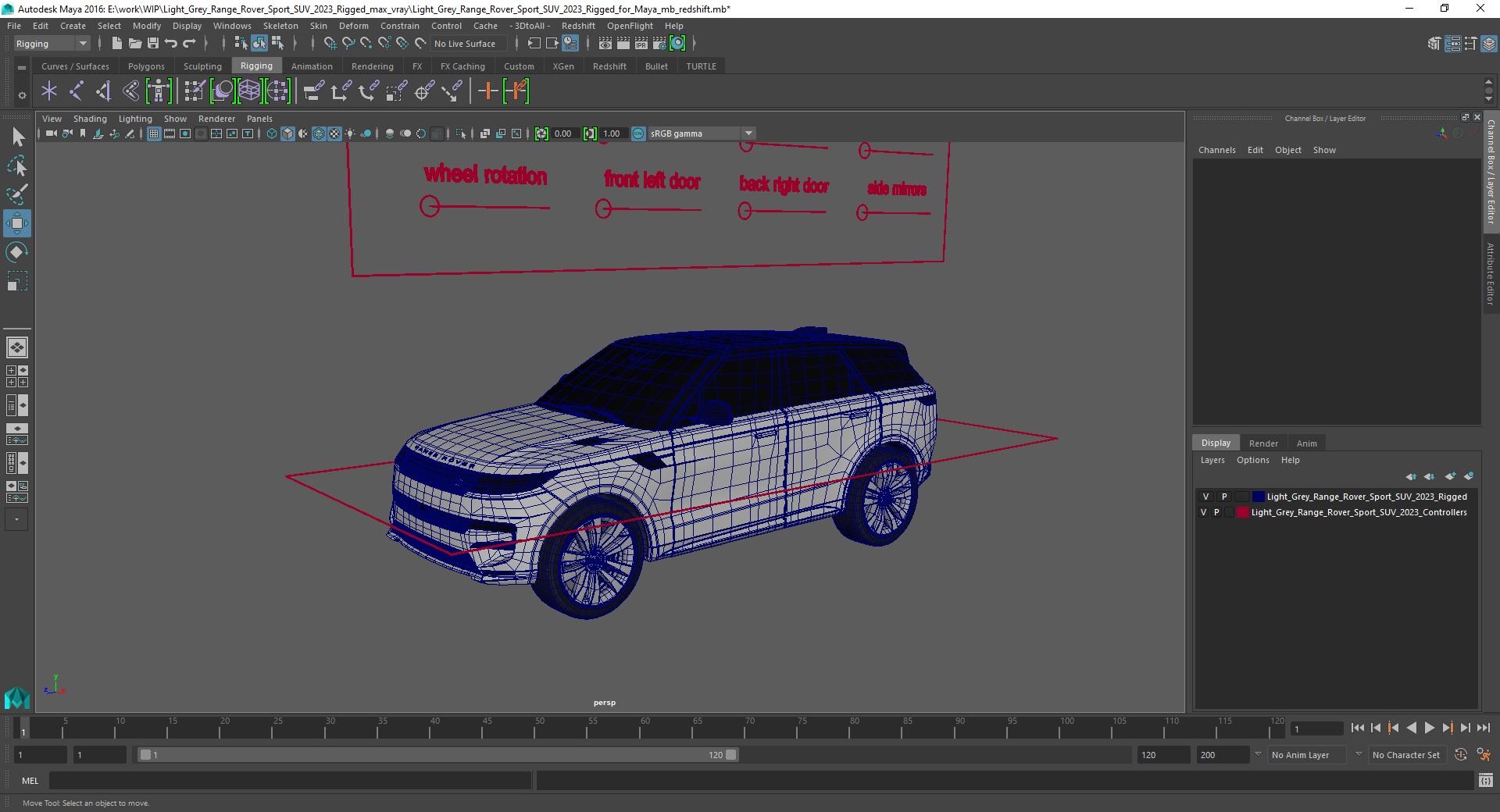
Task: Toggle visibility V of Controllers layer
Action: [1204, 512]
